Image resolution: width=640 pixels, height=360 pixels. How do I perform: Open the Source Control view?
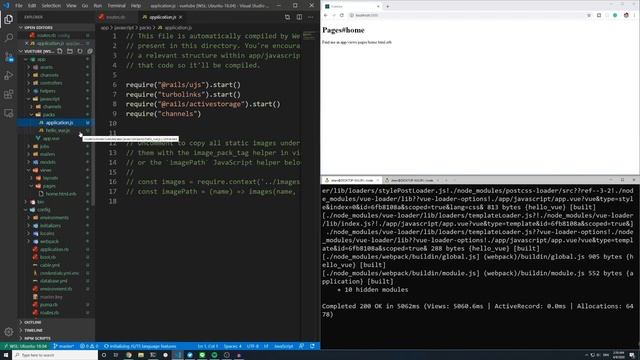pos(9,57)
